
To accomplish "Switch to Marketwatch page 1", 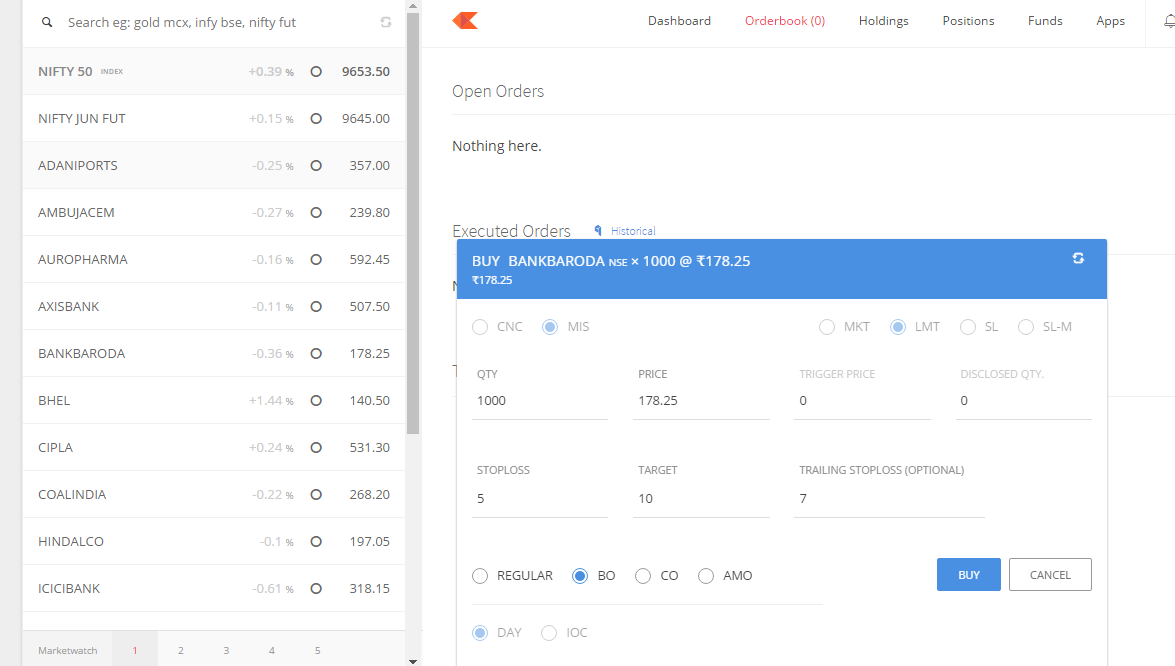I will 135,650.
